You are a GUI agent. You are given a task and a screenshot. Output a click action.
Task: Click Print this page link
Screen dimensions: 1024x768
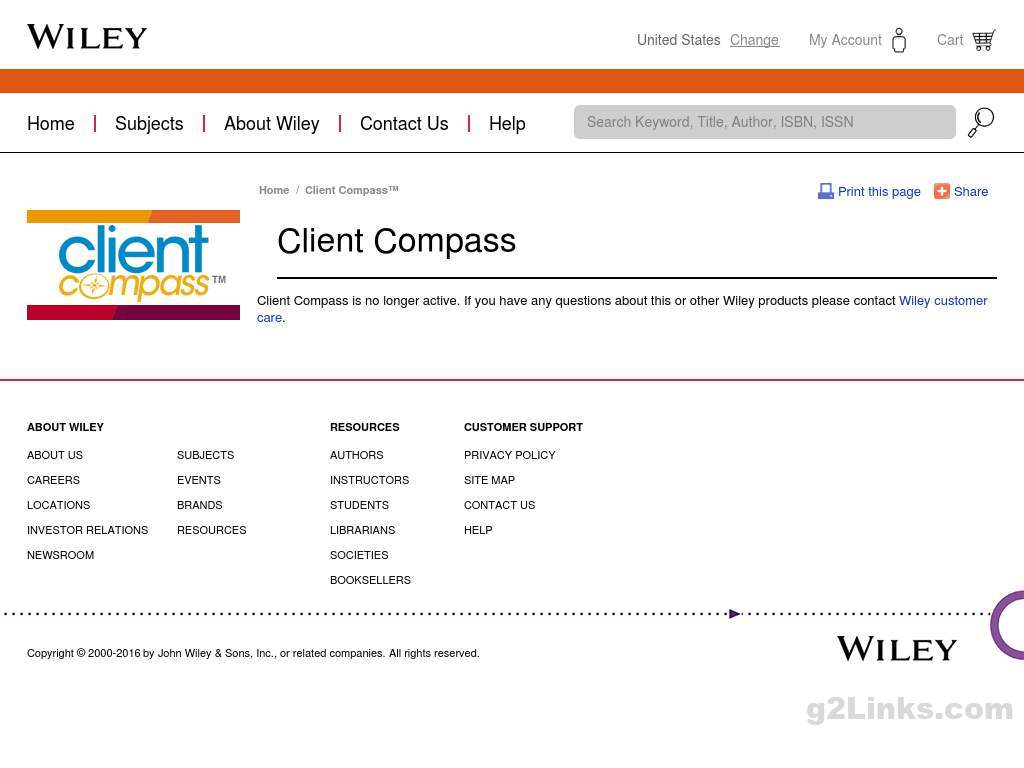pyautogui.click(x=879, y=191)
